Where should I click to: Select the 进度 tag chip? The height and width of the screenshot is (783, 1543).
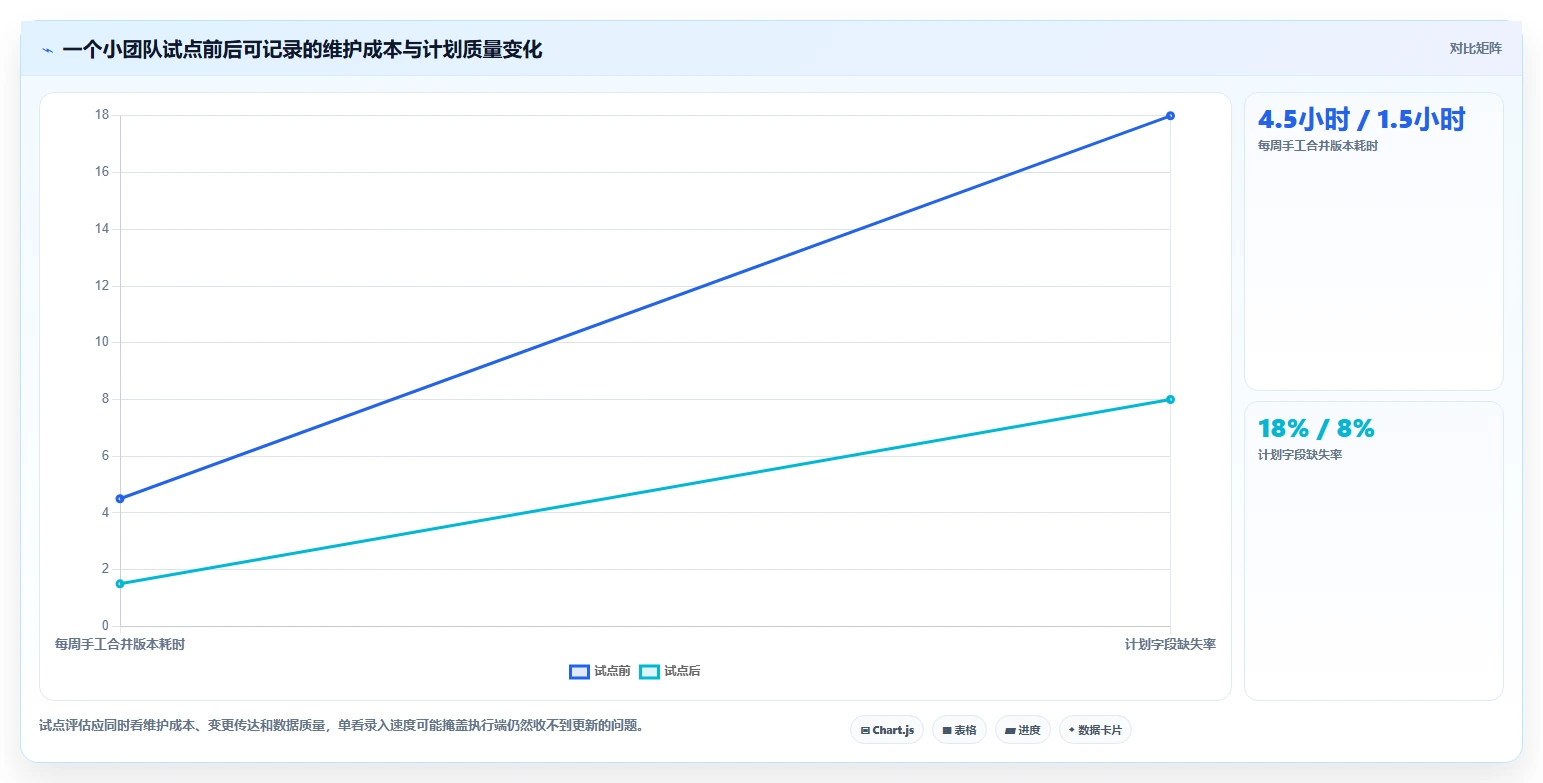click(1023, 730)
